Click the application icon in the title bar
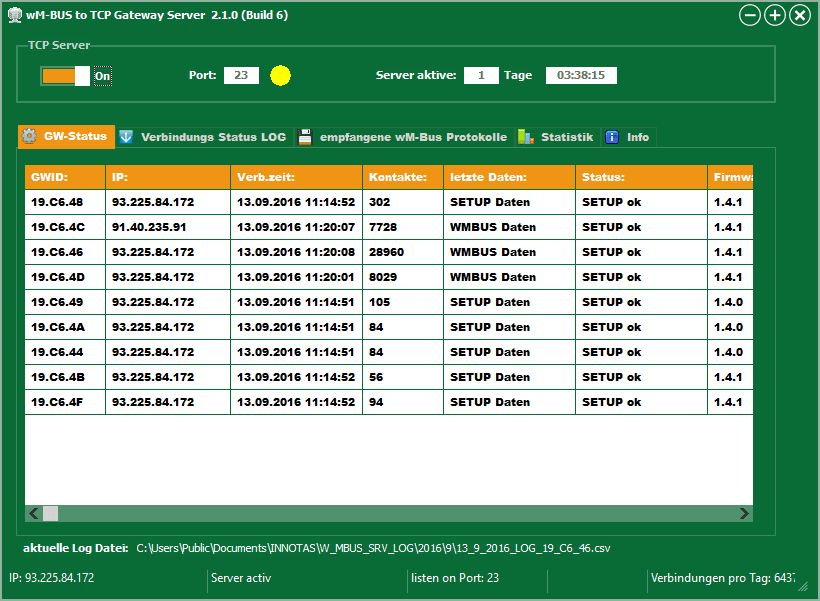 point(14,15)
